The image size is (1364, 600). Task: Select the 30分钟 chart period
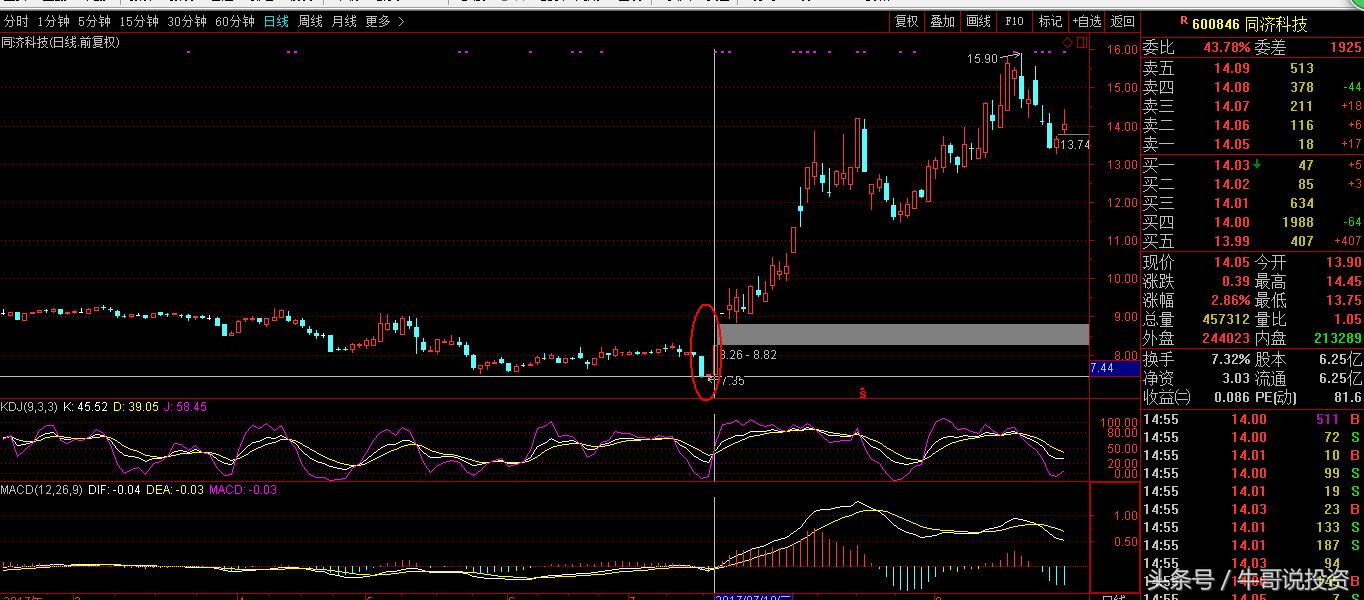coord(187,21)
